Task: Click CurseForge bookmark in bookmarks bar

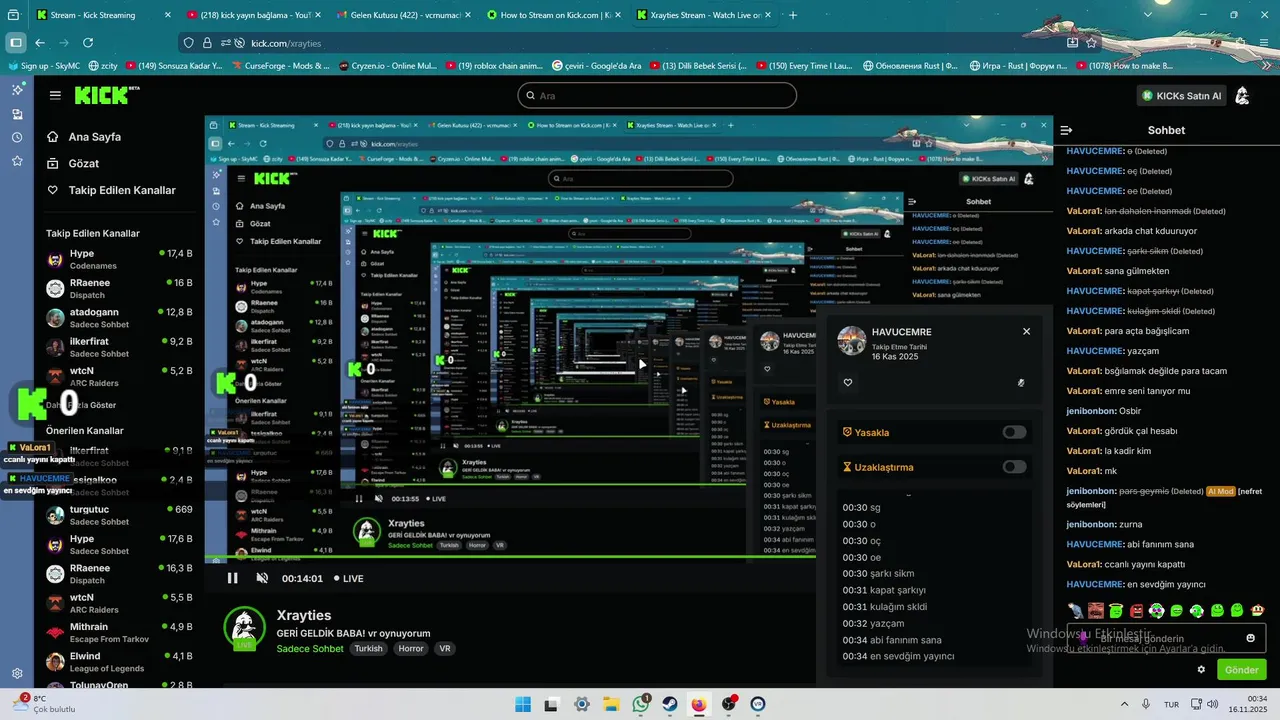Action: tap(280, 65)
